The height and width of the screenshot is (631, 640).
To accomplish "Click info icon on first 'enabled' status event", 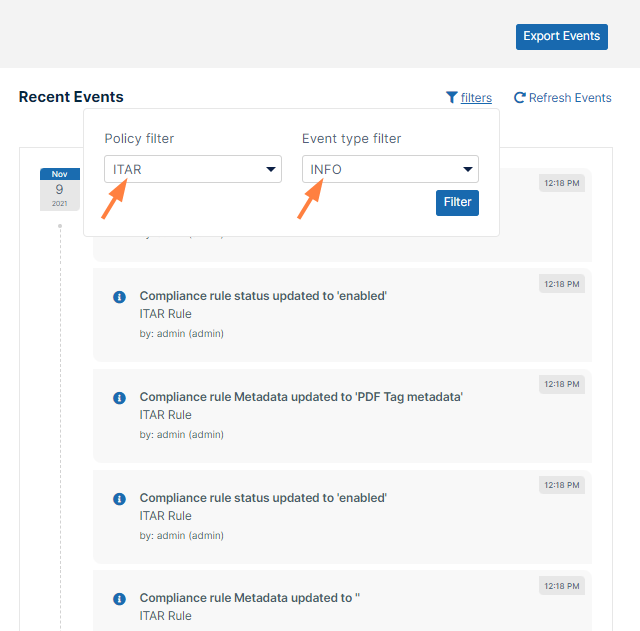I will click(x=119, y=296).
